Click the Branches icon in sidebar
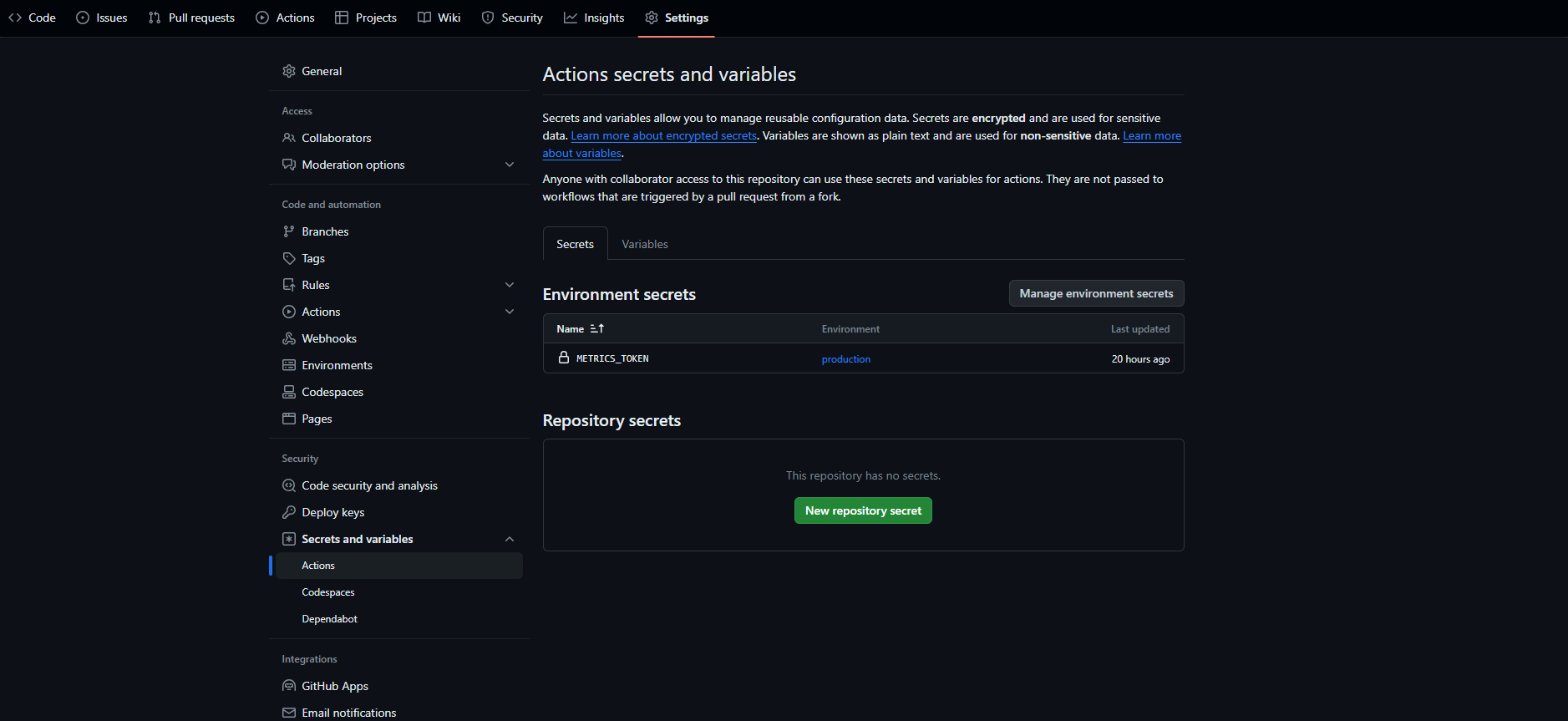The width and height of the screenshot is (1568, 721). tap(289, 231)
